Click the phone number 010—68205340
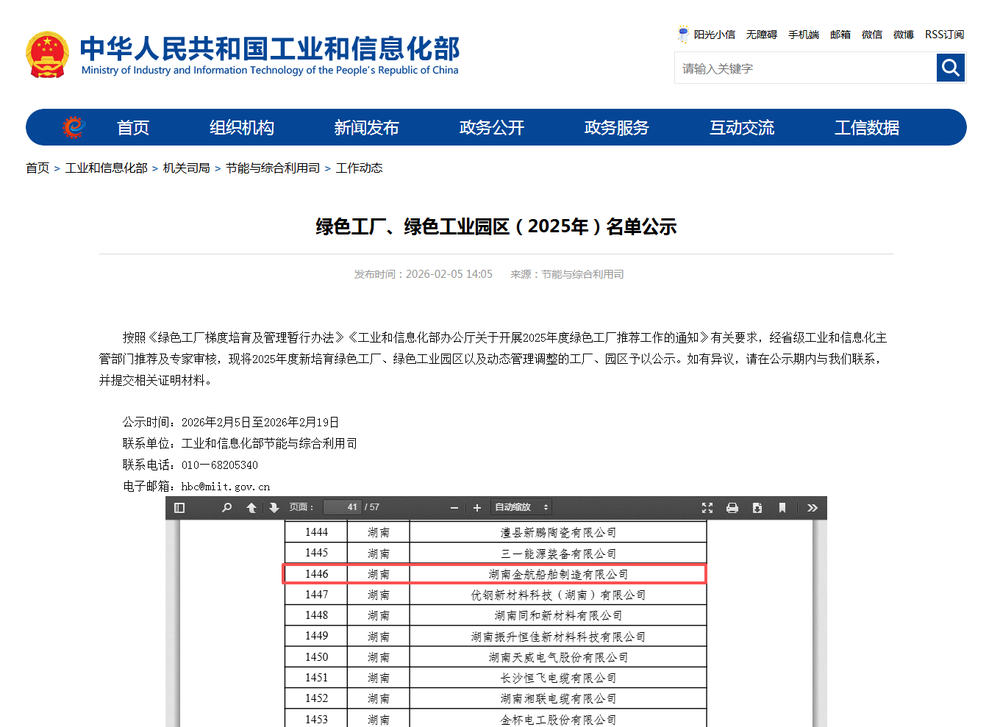Screen dimensions: 1000x727 click(219, 465)
